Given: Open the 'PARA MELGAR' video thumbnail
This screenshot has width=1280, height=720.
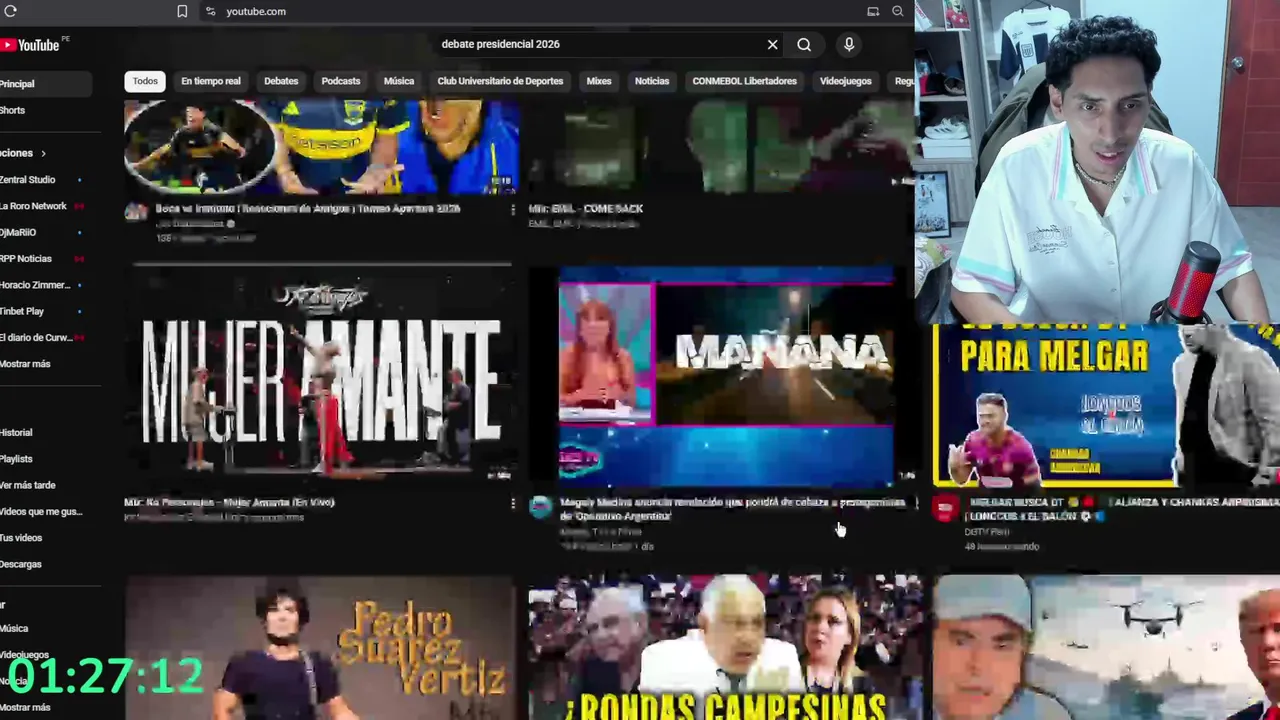Looking at the screenshot, I should pos(1106,404).
